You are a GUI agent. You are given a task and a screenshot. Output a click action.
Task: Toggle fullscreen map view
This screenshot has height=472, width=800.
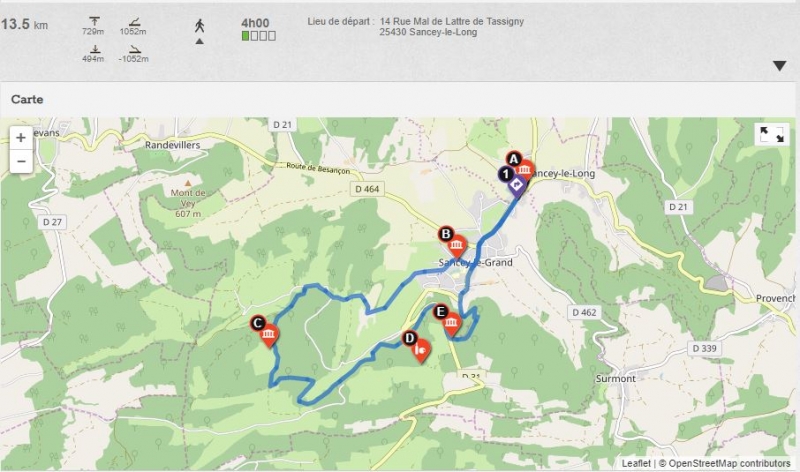click(x=771, y=134)
